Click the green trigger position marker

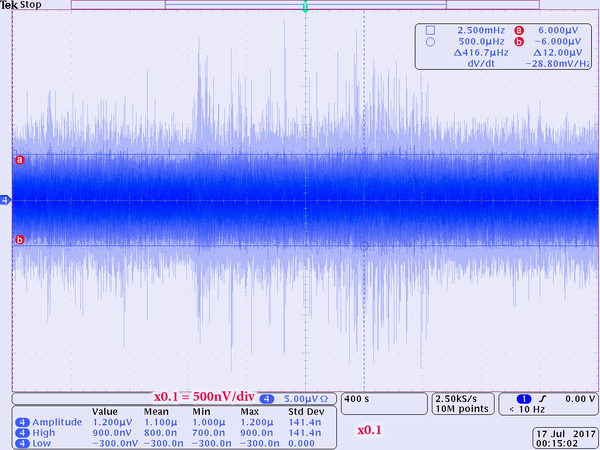tap(305, 7)
